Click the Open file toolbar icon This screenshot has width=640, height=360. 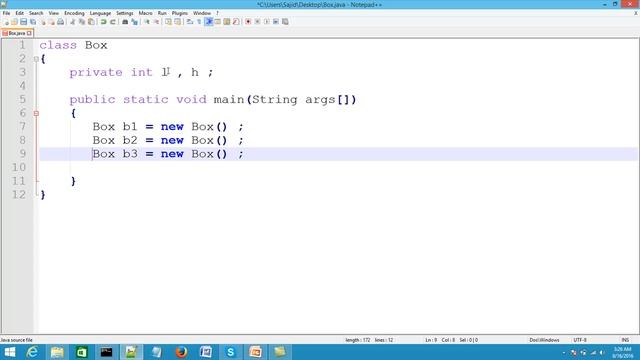pos(14,22)
